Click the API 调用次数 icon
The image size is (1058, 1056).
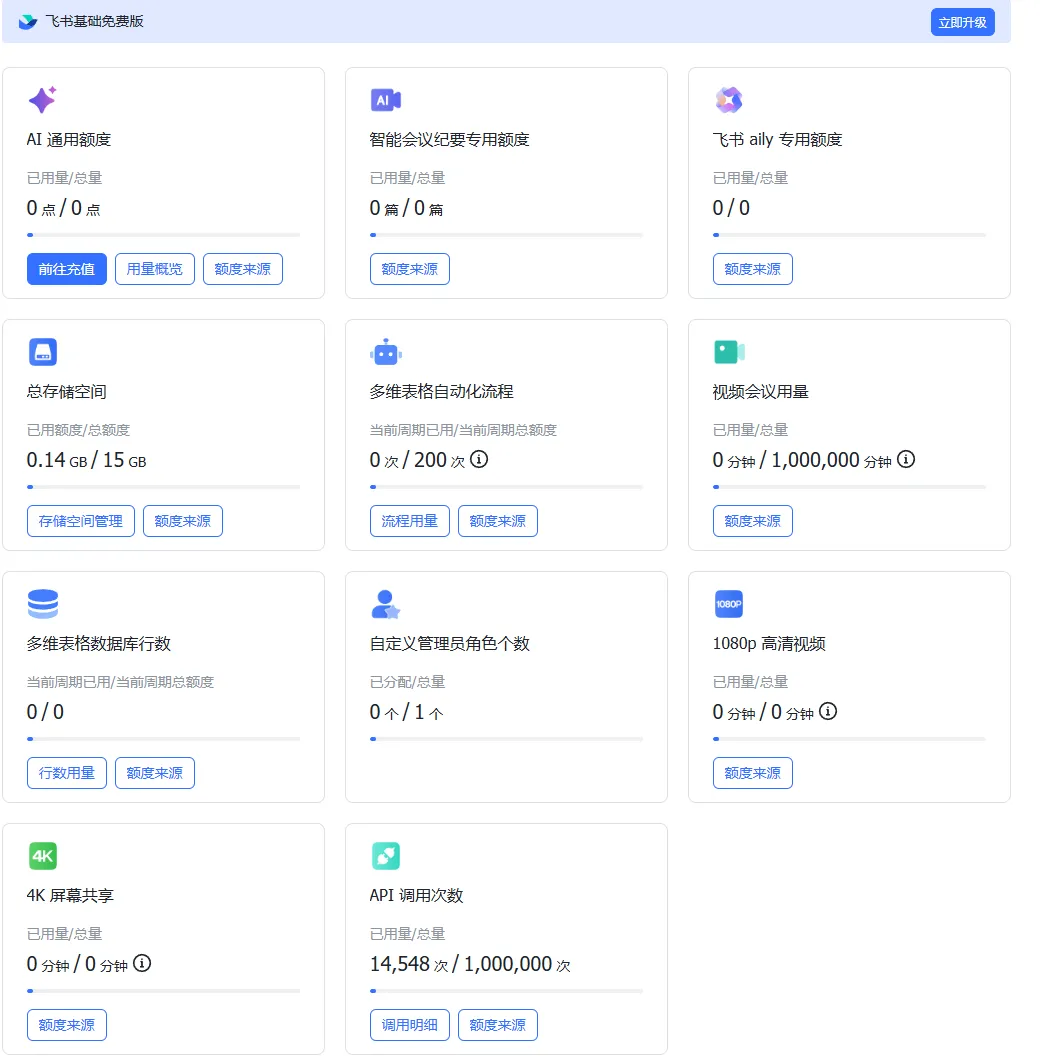(x=385, y=856)
